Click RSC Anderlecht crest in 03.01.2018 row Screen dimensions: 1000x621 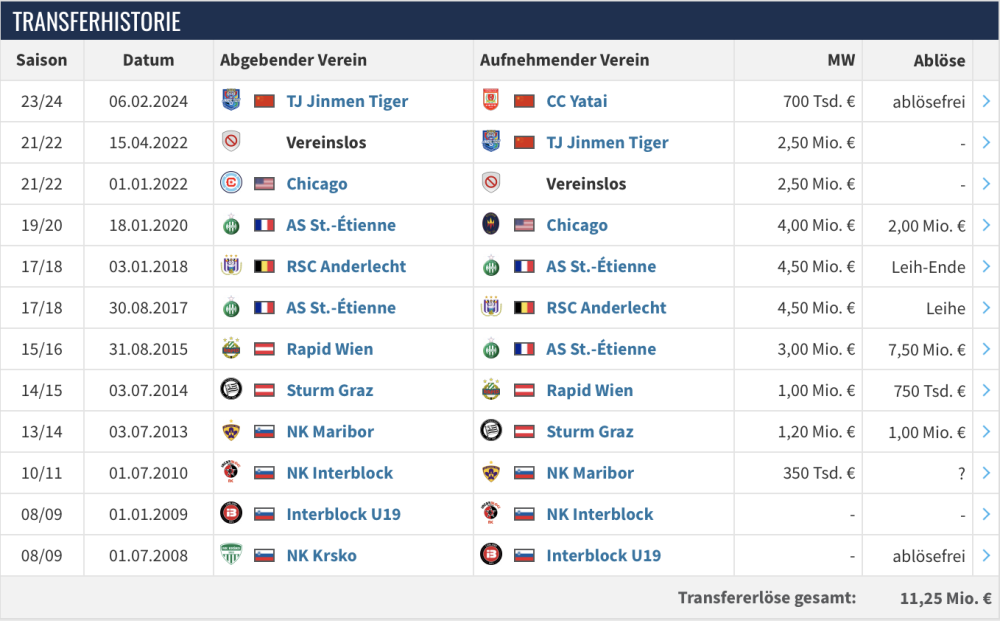tap(231, 267)
